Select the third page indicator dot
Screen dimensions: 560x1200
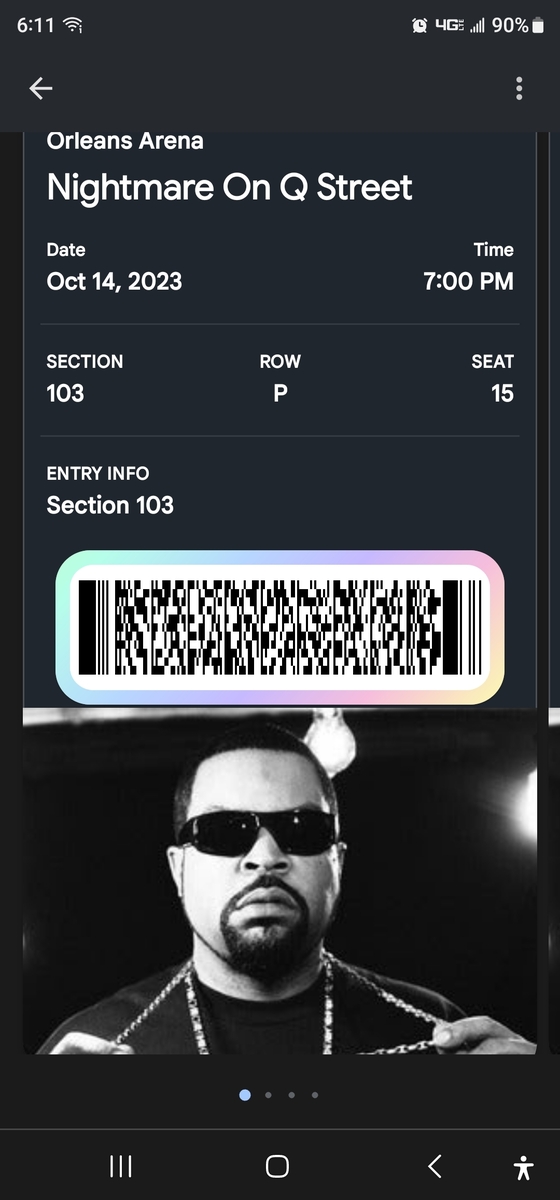tap(291, 1095)
